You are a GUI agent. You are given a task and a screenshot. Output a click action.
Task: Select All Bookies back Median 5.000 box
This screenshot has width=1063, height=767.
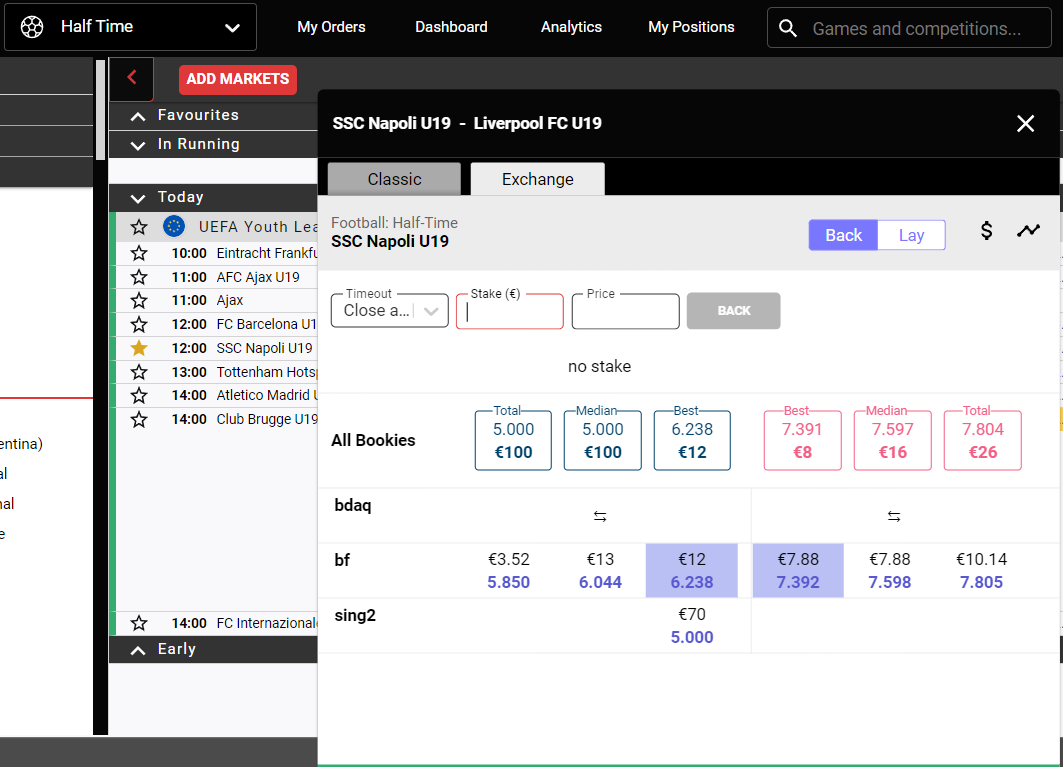coord(603,440)
